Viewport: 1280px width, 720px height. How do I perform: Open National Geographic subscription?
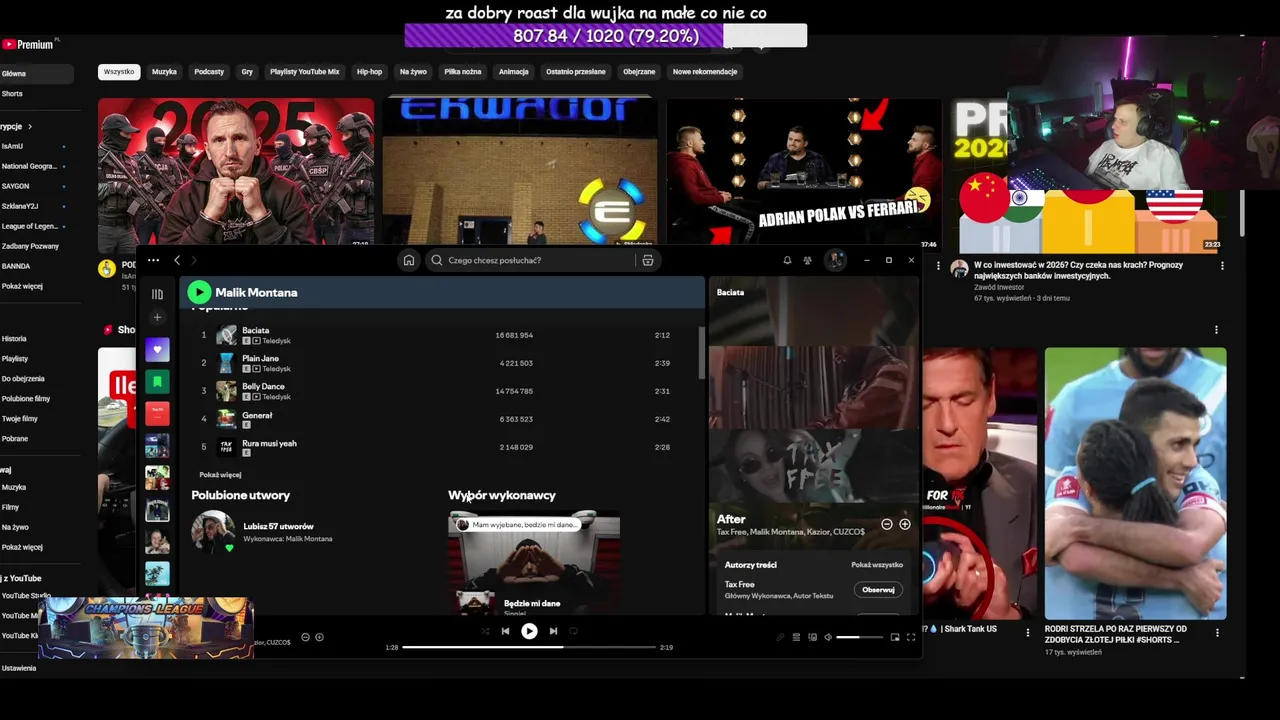click(x=30, y=166)
